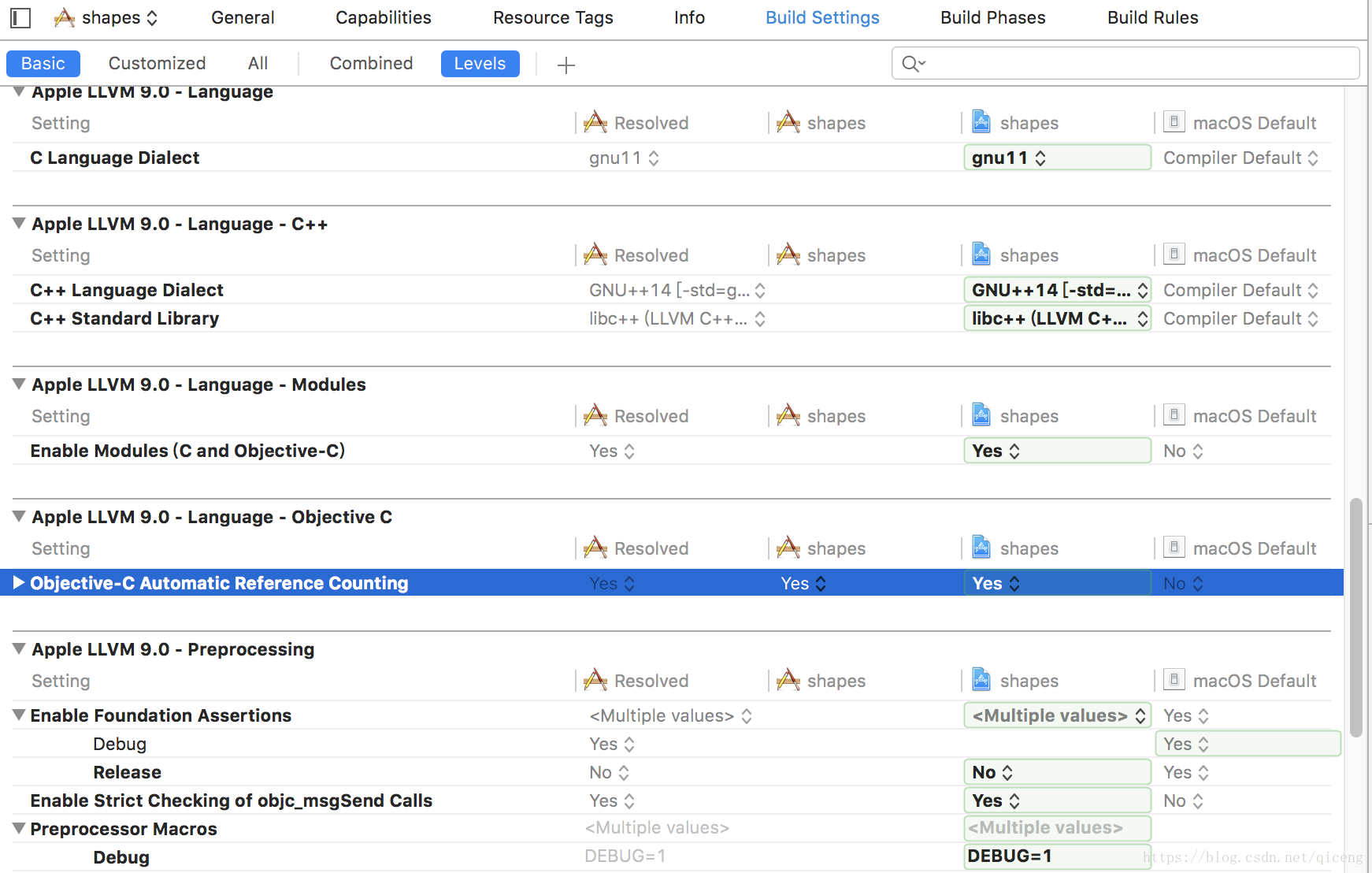The image size is (1372, 873).
Task: Select the All settings filter
Action: [x=258, y=63]
